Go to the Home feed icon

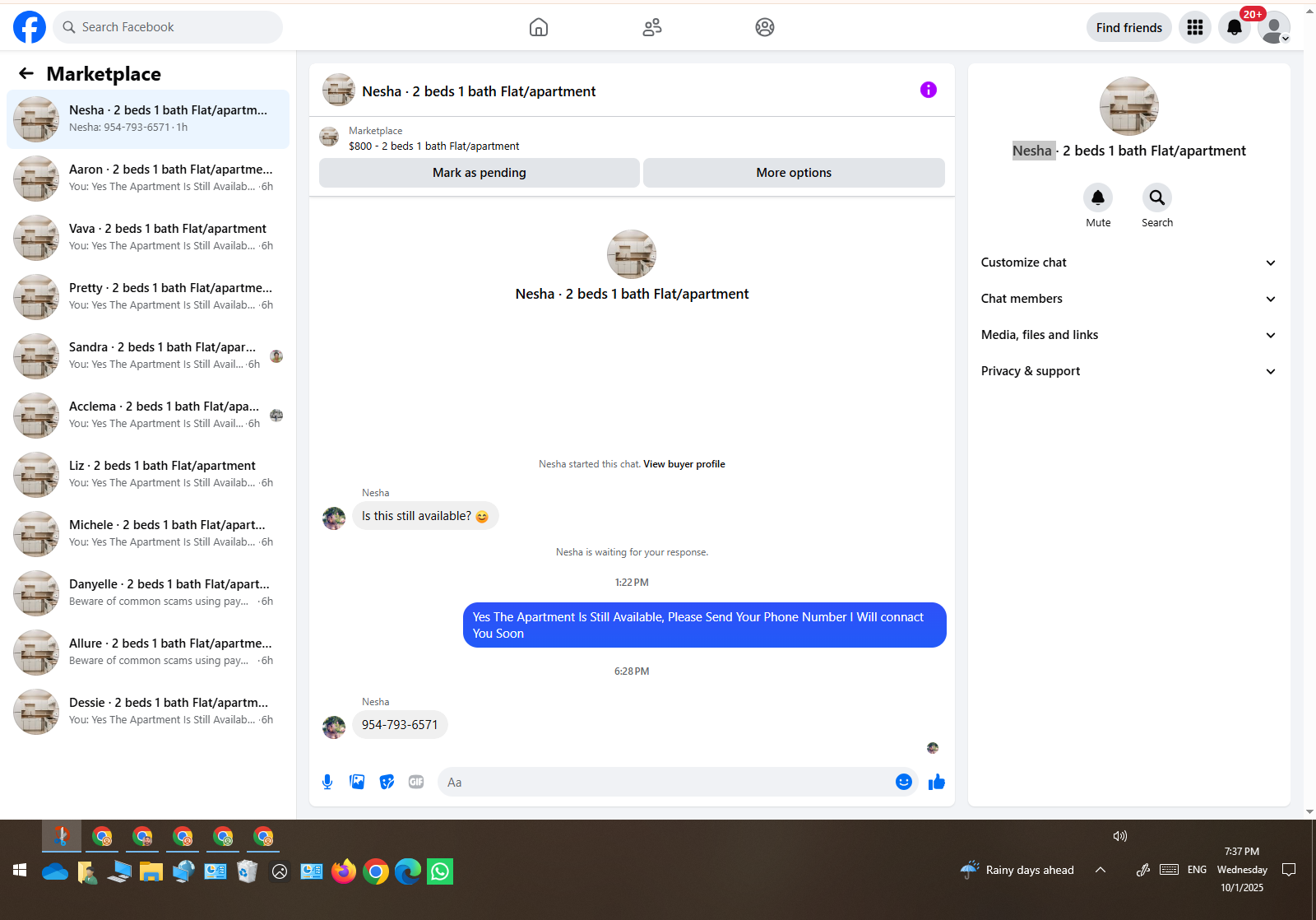coord(539,27)
